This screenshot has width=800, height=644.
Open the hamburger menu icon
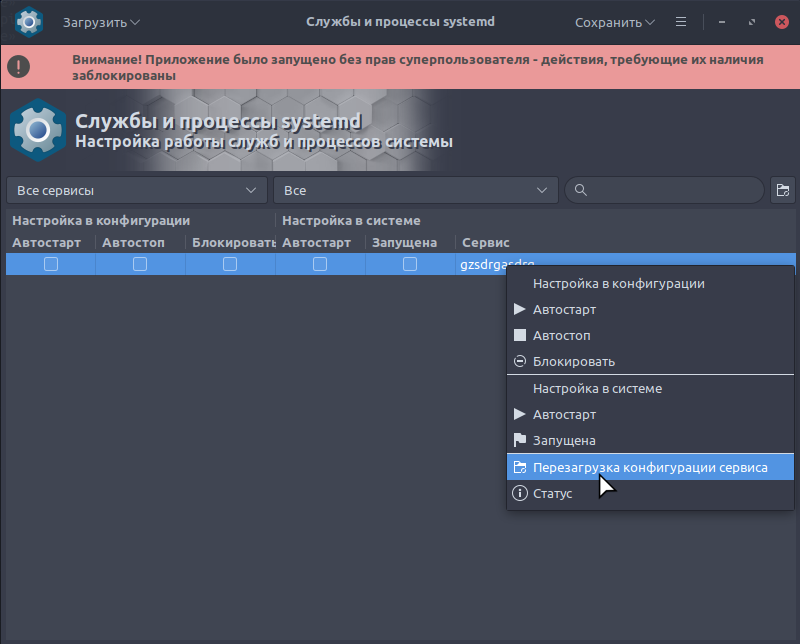tap(681, 22)
